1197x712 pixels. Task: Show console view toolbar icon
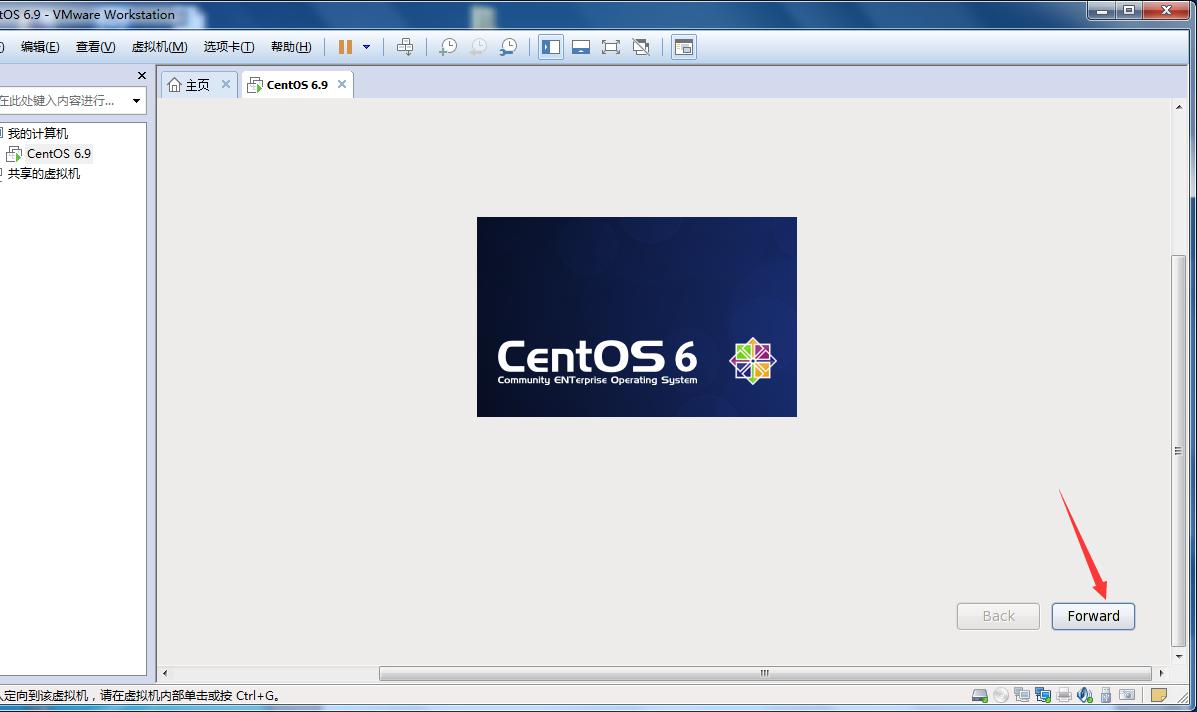tap(684, 47)
